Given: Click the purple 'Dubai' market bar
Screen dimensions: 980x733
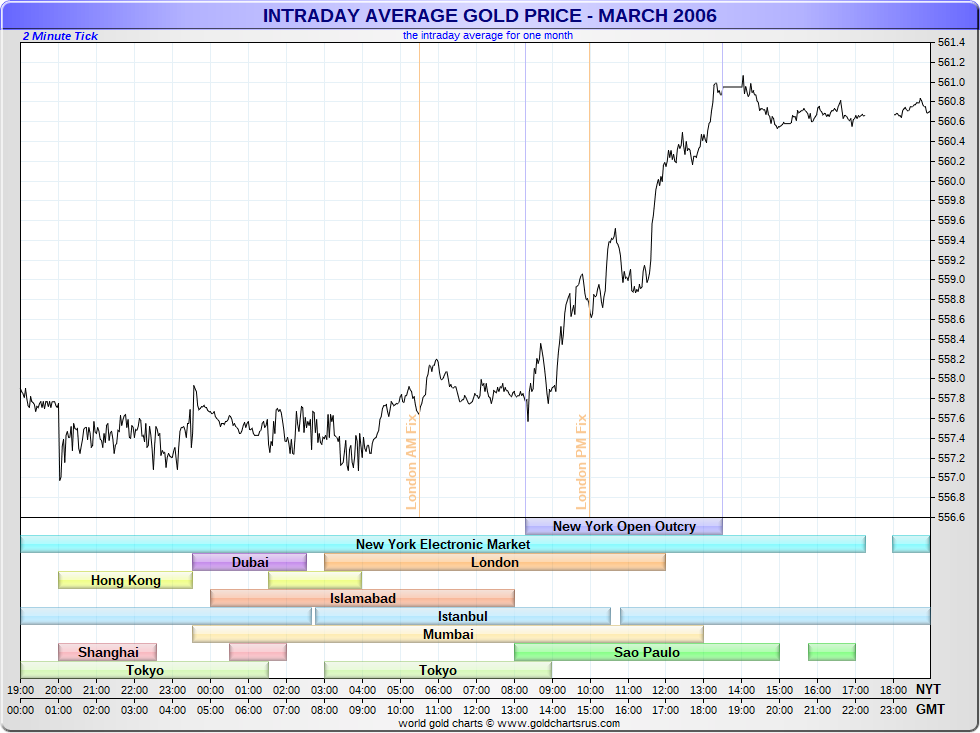Looking at the screenshot, I should [x=249, y=562].
